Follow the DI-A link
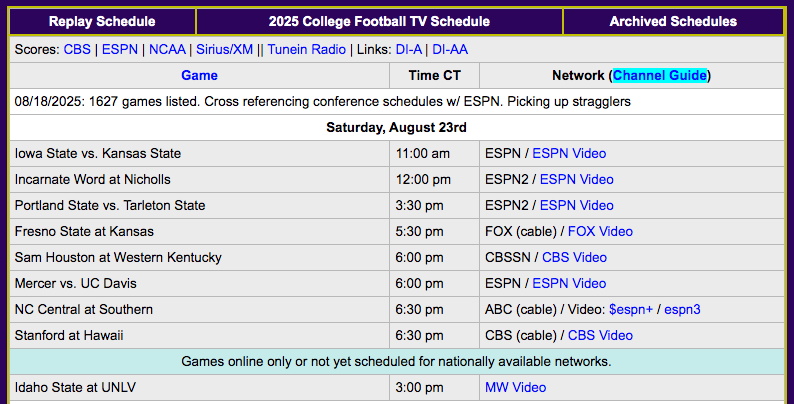 [409, 49]
